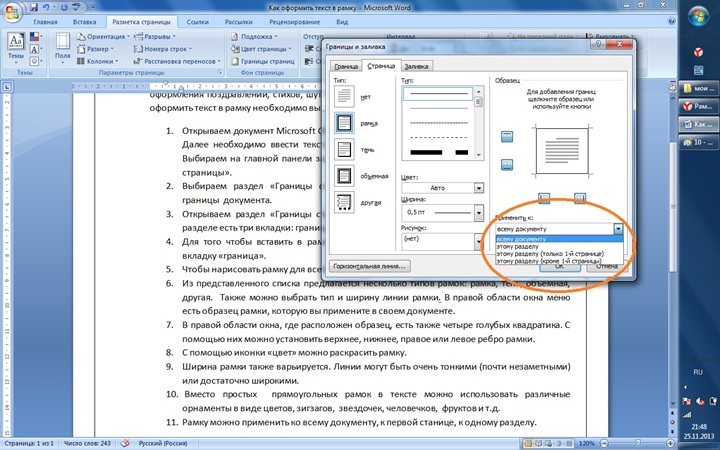The height and width of the screenshot is (450, 720).
Task: Click Границы страниц page borders button
Action: click(x=263, y=61)
